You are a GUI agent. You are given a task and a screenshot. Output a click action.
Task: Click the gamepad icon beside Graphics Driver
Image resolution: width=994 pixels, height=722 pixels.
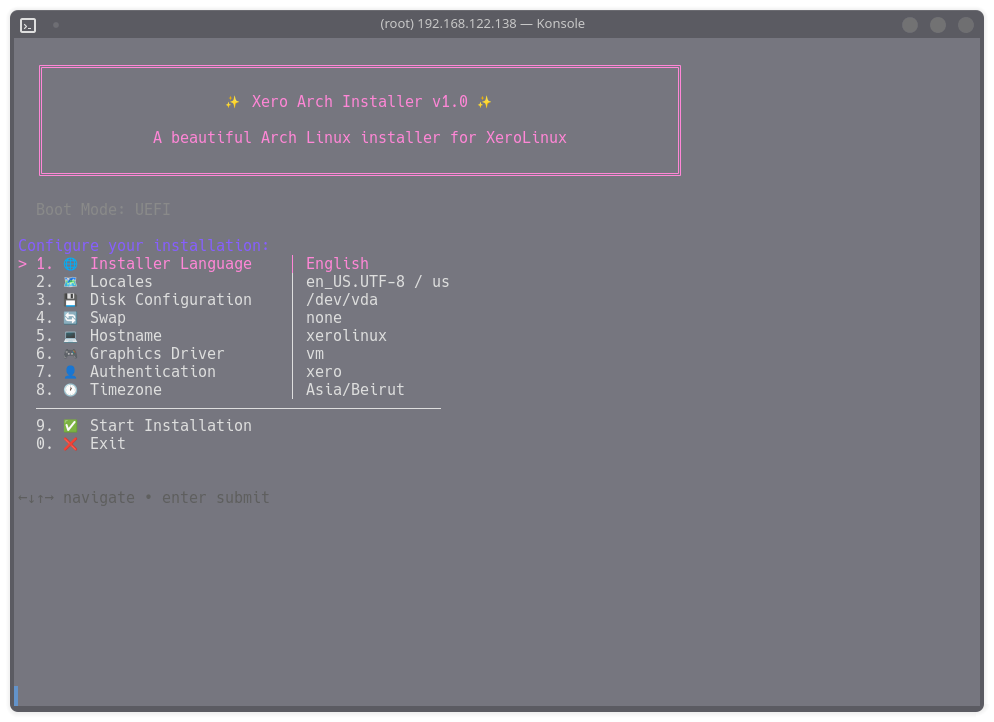click(x=70, y=354)
